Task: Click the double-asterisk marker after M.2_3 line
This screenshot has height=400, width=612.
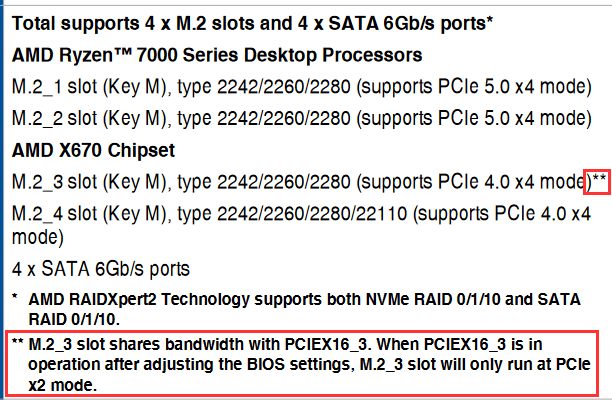Action: pos(599,180)
